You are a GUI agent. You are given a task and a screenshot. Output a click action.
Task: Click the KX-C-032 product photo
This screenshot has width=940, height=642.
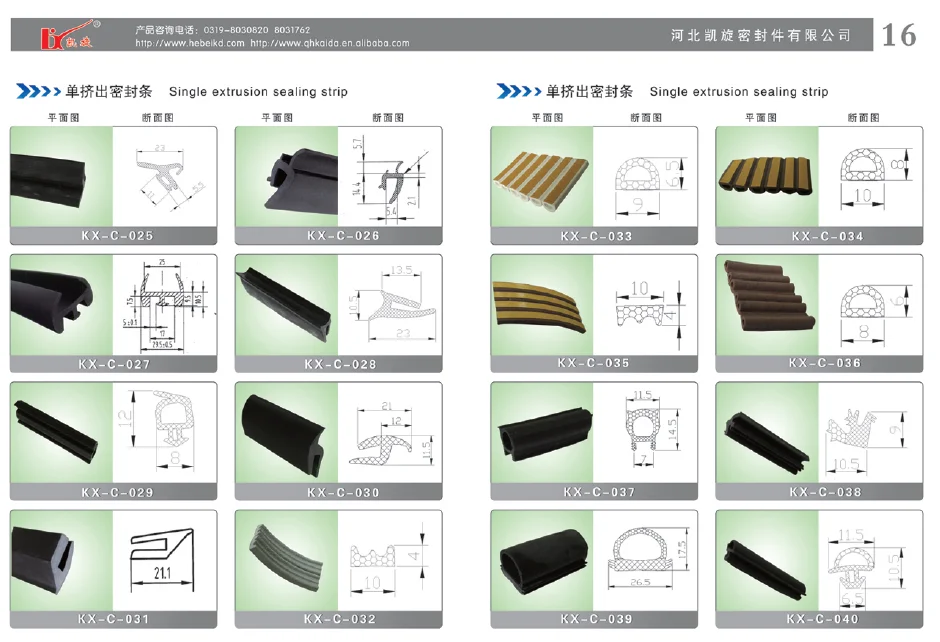[x=287, y=560]
